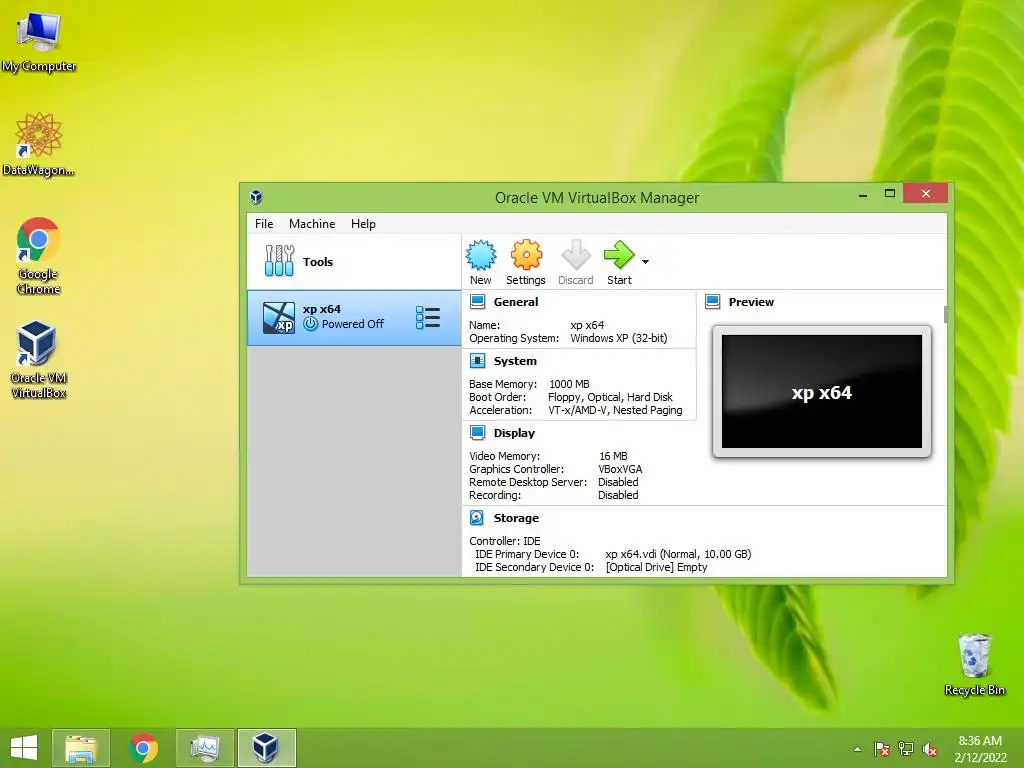Click the 'Windows XP (32-bit)' value
Viewport: 1024px width, 768px height.
click(618, 338)
